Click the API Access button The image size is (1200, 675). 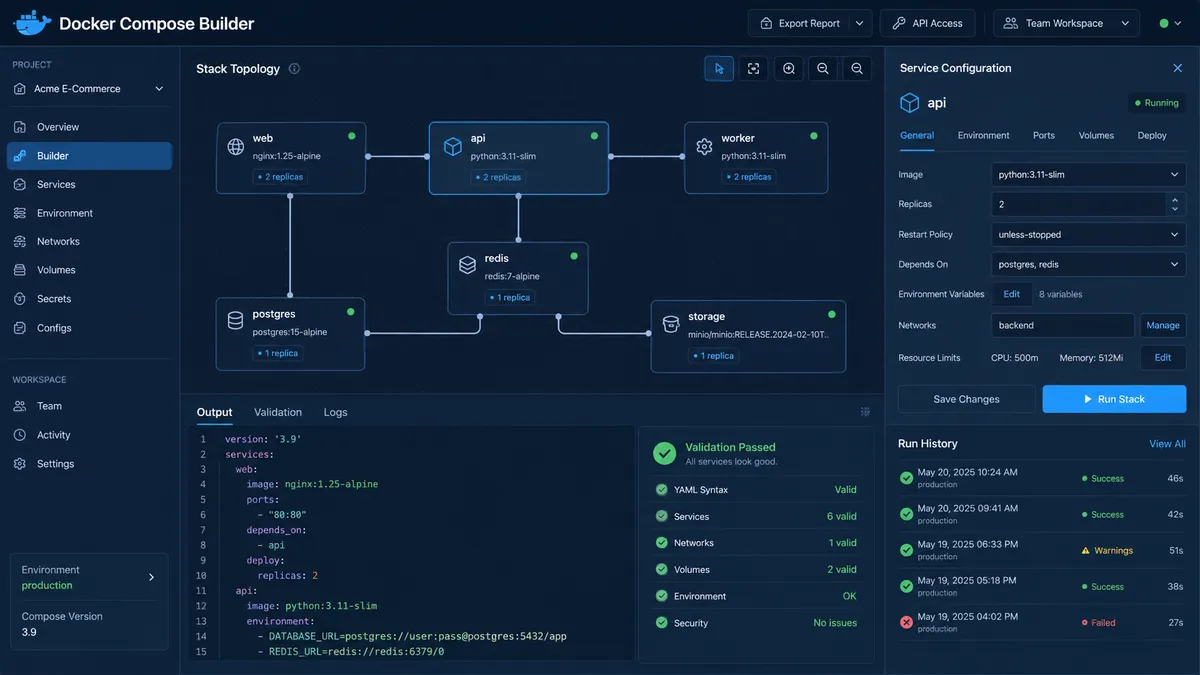pyautogui.click(x=928, y=23)
